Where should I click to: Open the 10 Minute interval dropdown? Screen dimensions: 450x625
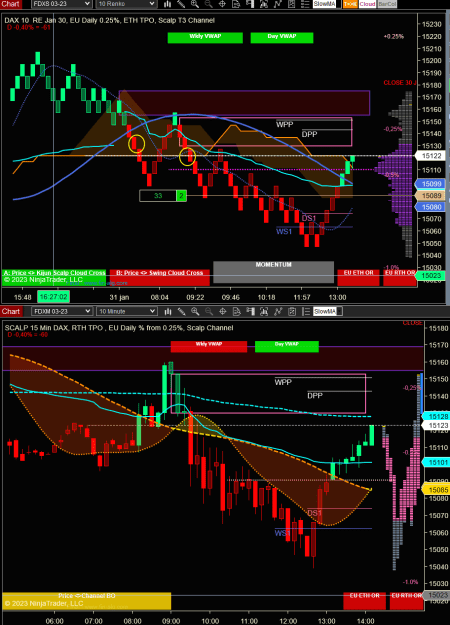126,311
